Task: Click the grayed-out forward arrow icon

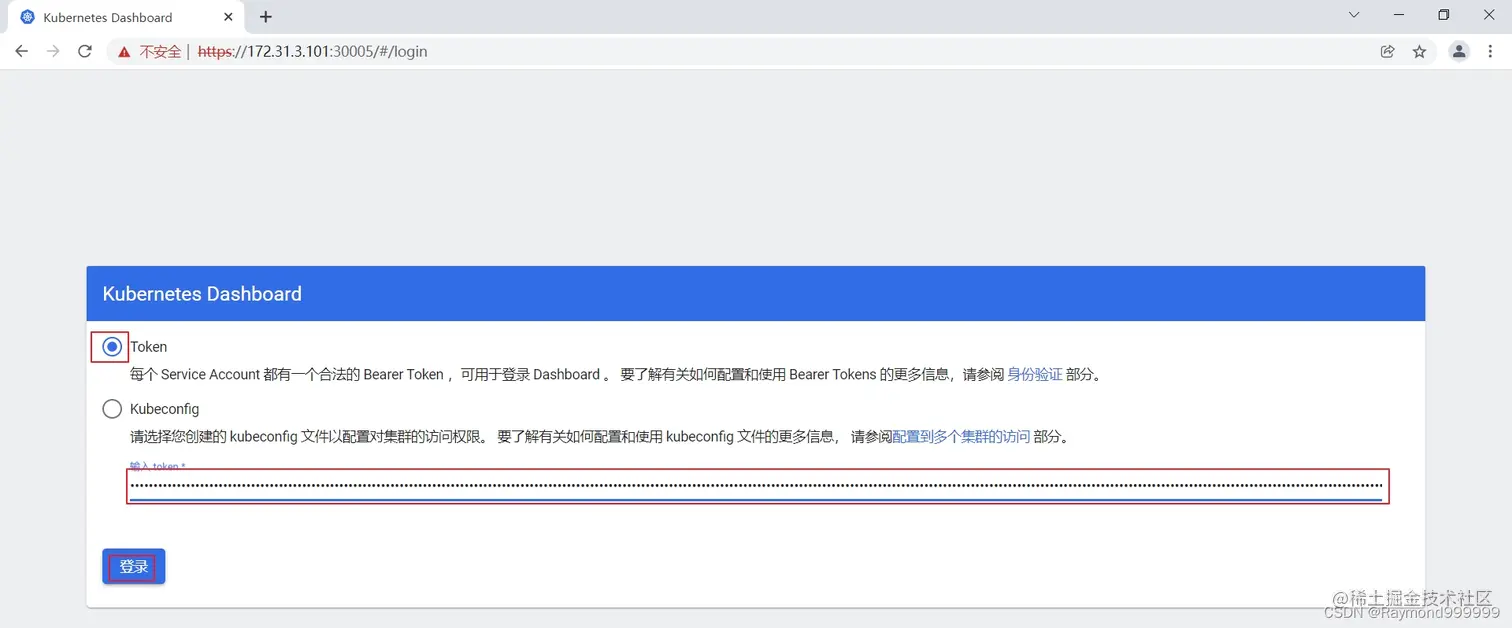Action: (x=53, y=51)
